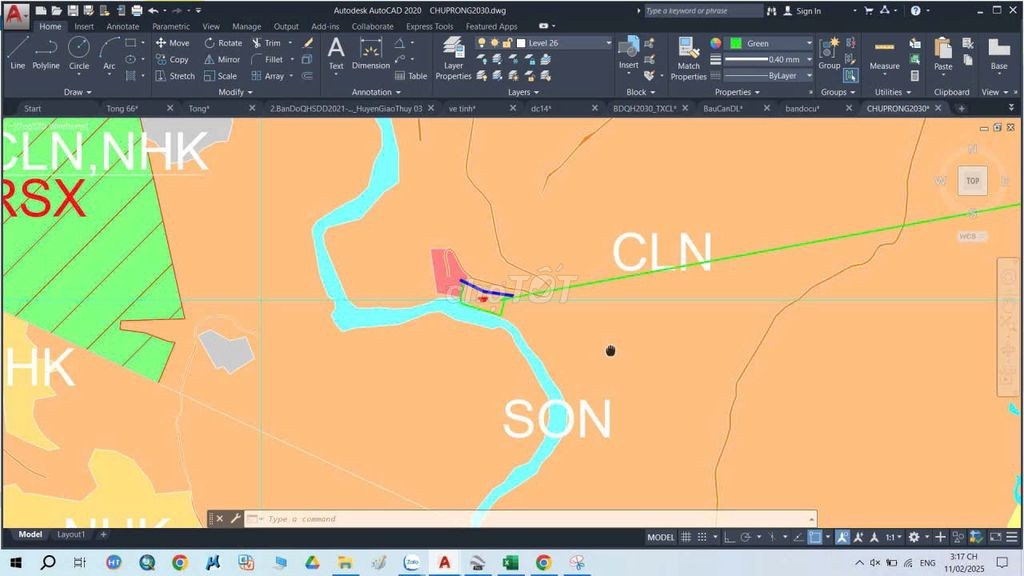Toggle Clean Screen mode
The image size is (1024, 576).
995,537
